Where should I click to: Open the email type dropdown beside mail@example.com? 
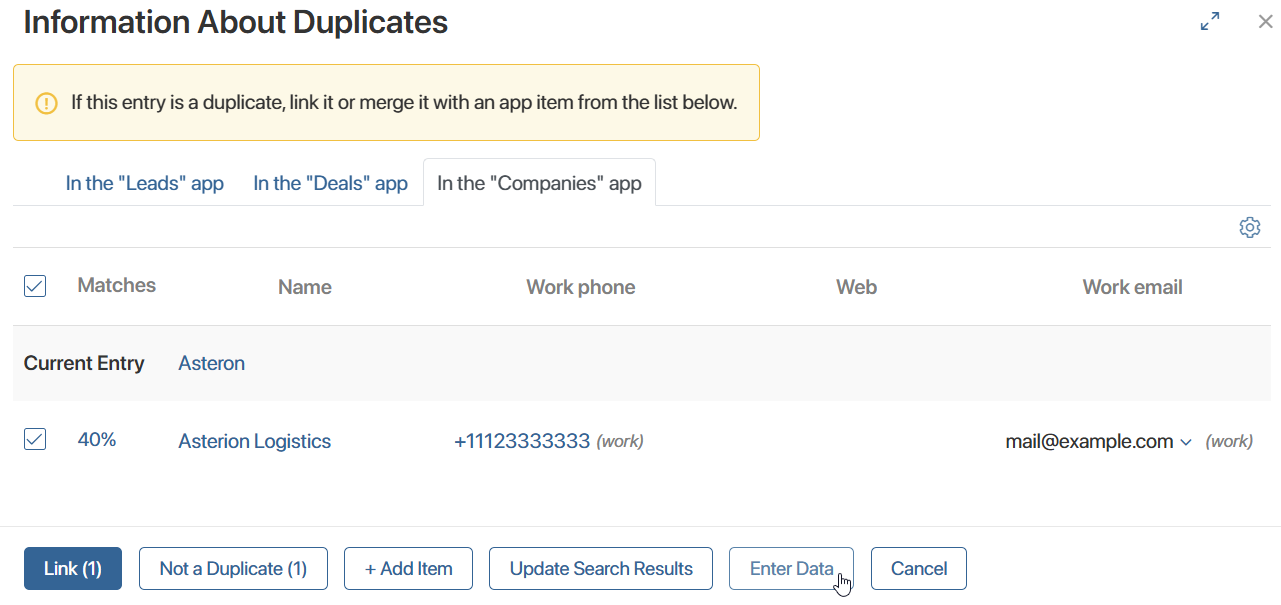pyautogui.click(x=1188, y=441)
